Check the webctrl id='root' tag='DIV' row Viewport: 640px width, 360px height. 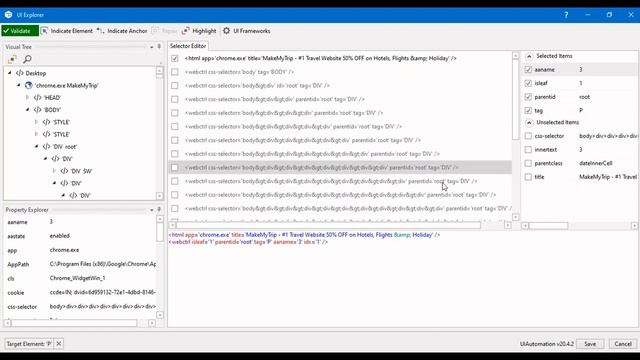(175, 86)
